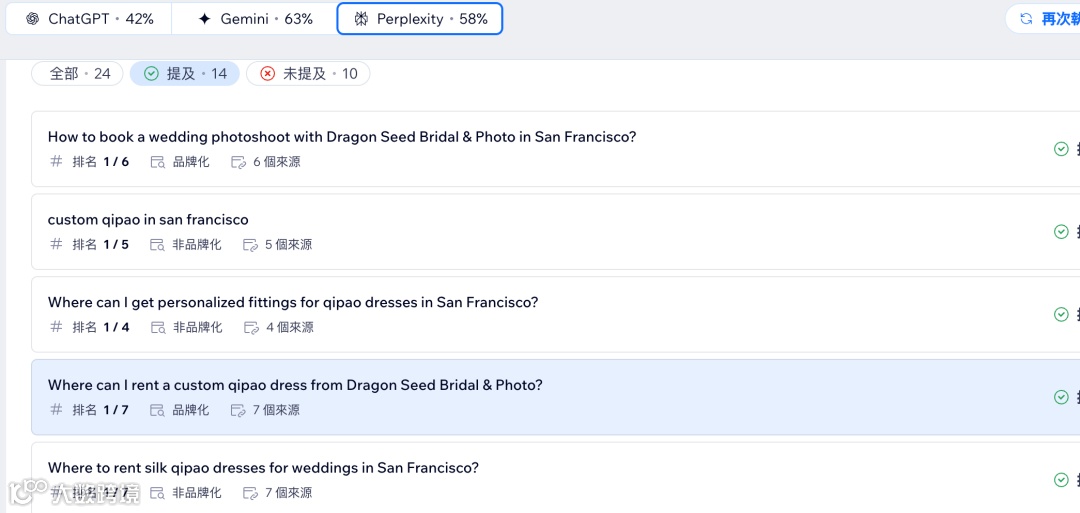This screenshot has width=1080, height=513.
Task: Toggle the 提及 14 filter chip
Action: pos(185,73)
